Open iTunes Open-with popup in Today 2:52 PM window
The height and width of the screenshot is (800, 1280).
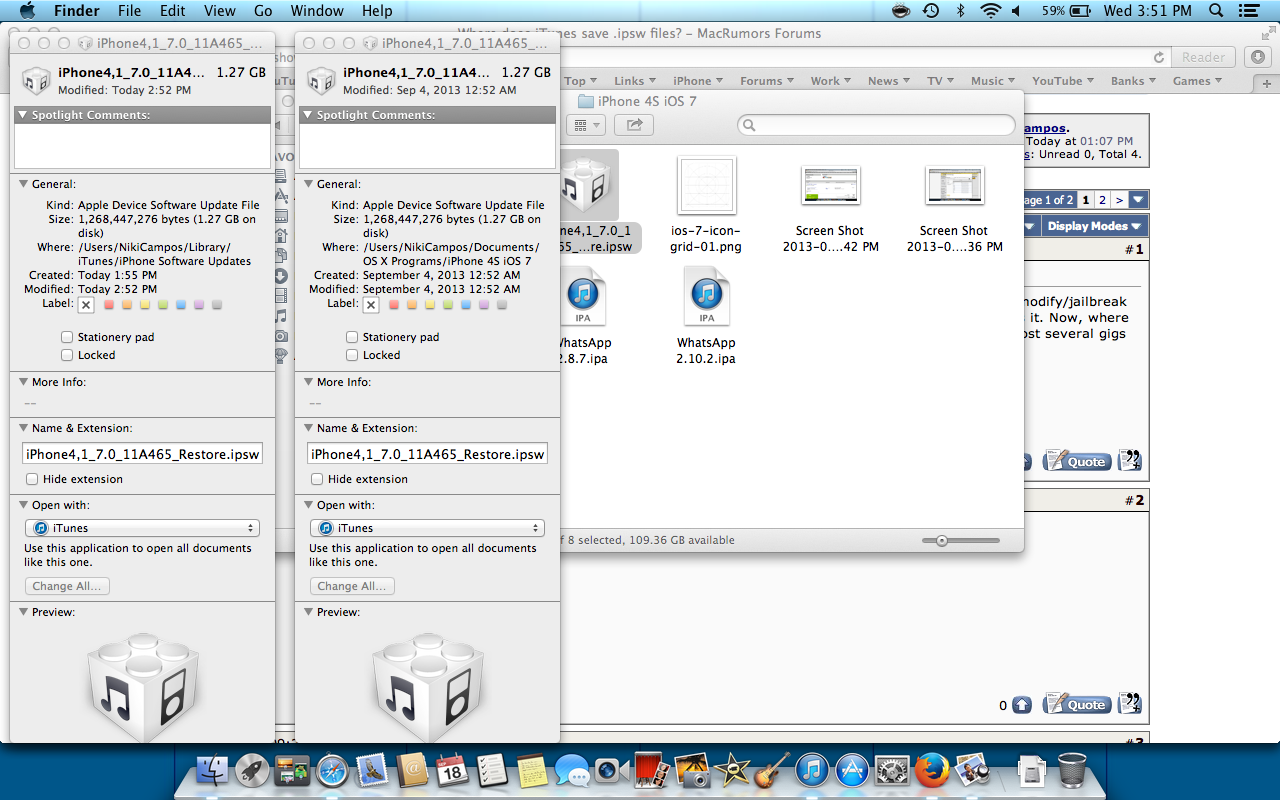tap(142, 528)
